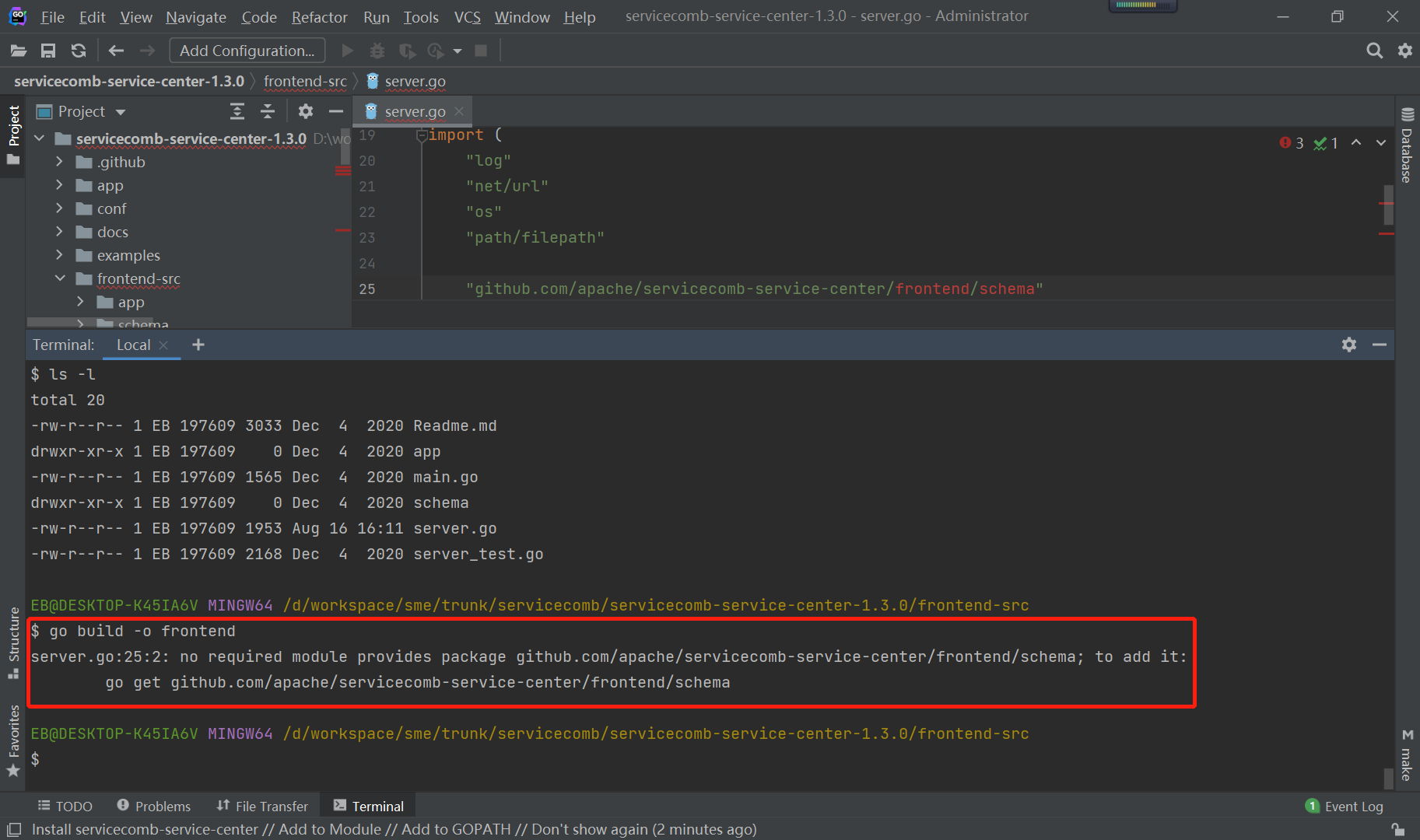The image size is (1420, 840).
Task: Open the TODO tool window
Action: pos(65,807)
